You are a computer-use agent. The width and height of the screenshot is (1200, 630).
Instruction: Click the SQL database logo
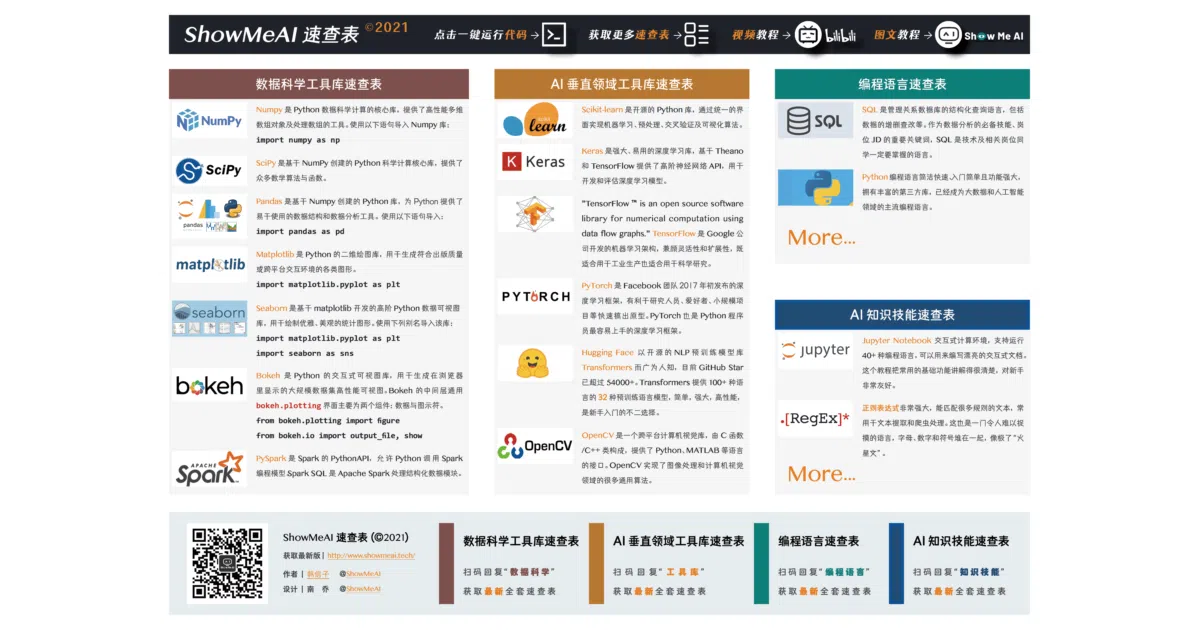pos(815,121)
